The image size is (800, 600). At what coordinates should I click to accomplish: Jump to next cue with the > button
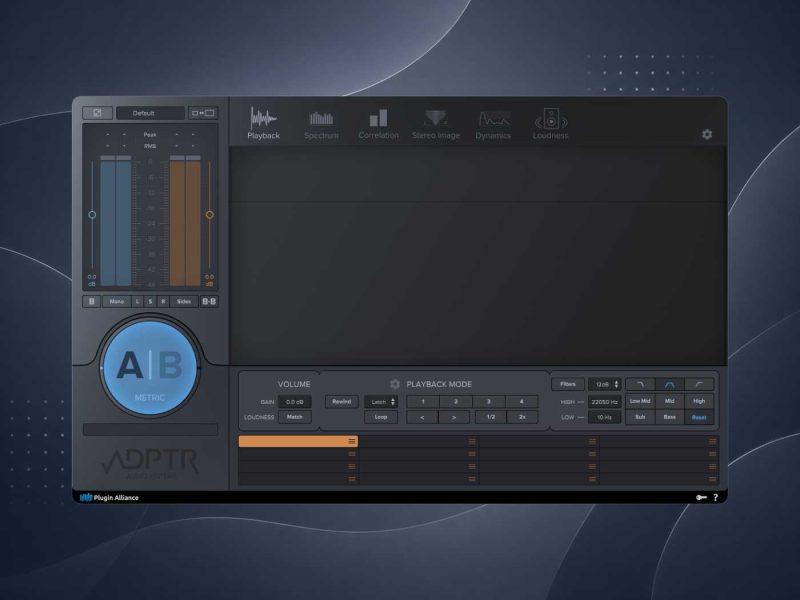click(454, 417)
